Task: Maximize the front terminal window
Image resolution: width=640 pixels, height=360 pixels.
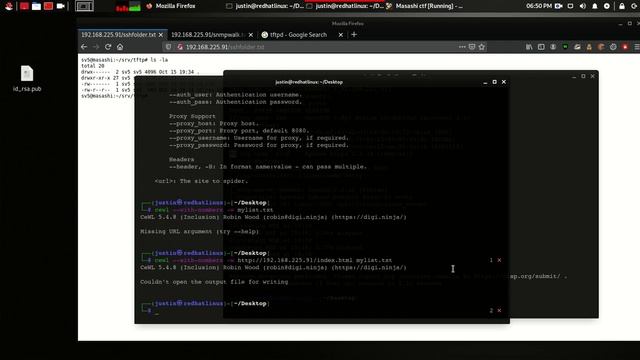Action: pyautogui.click(x=494, y=82)
